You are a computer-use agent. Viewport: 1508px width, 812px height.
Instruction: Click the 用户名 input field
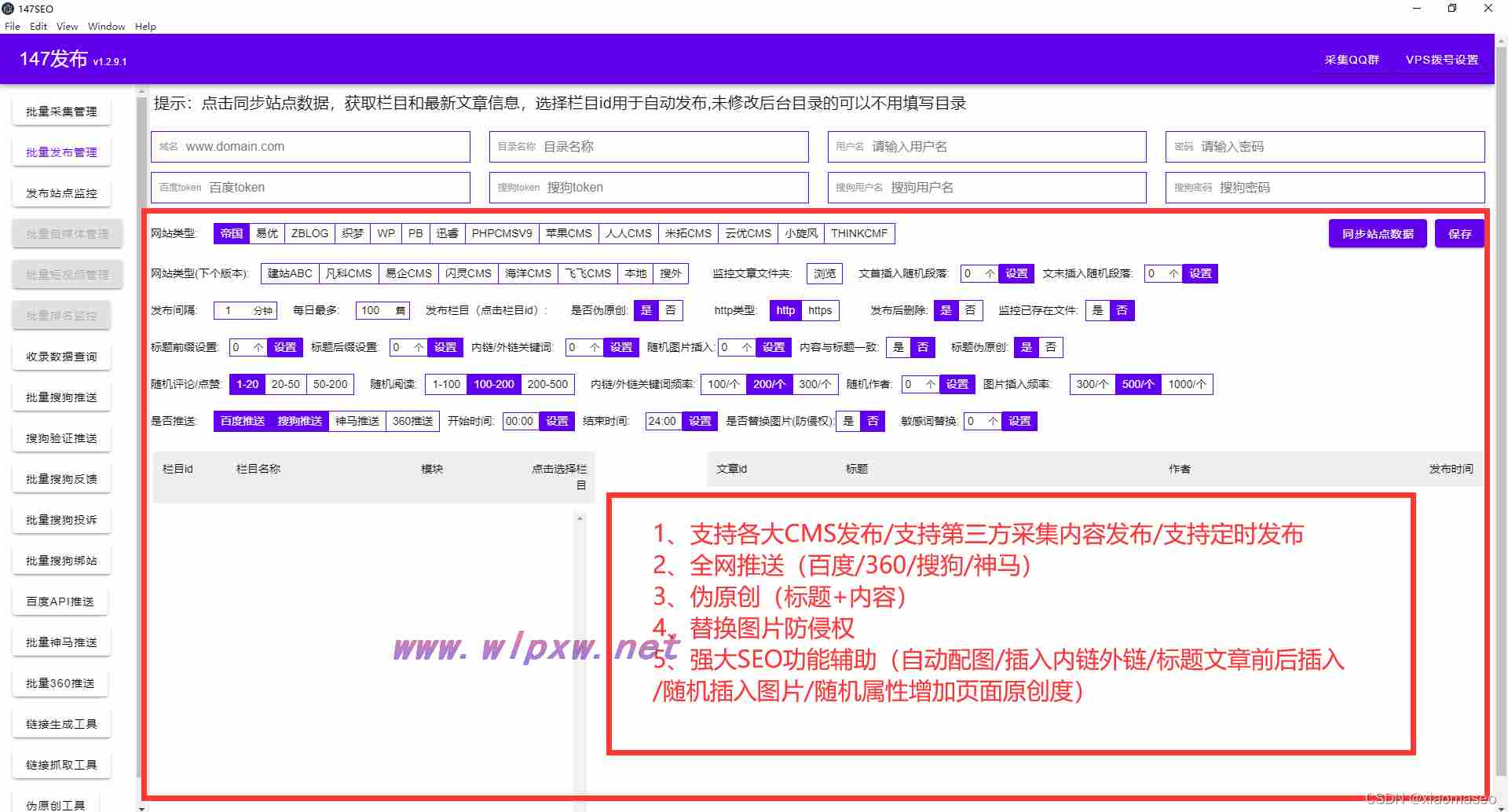tap(987, 147)
